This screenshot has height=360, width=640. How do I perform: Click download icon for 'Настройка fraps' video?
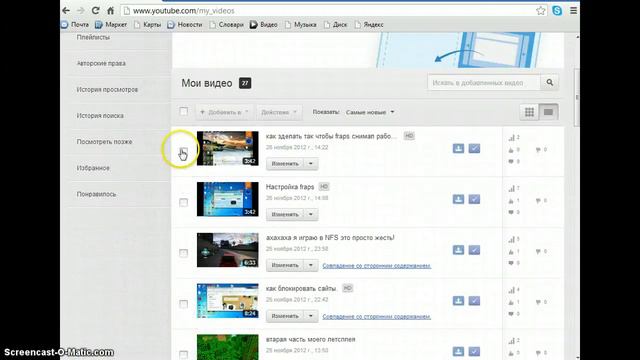pyautogui.click(x=458, y=199)
